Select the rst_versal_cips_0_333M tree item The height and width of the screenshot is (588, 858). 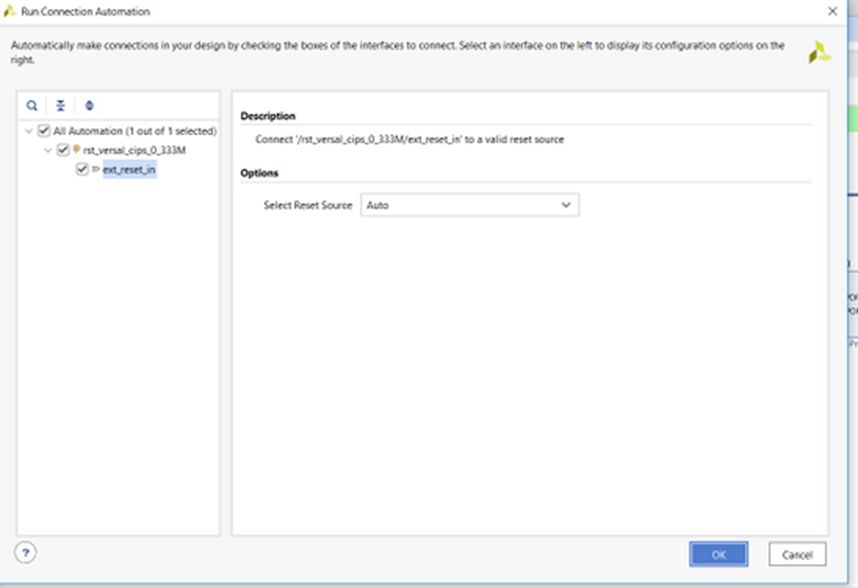135,150
